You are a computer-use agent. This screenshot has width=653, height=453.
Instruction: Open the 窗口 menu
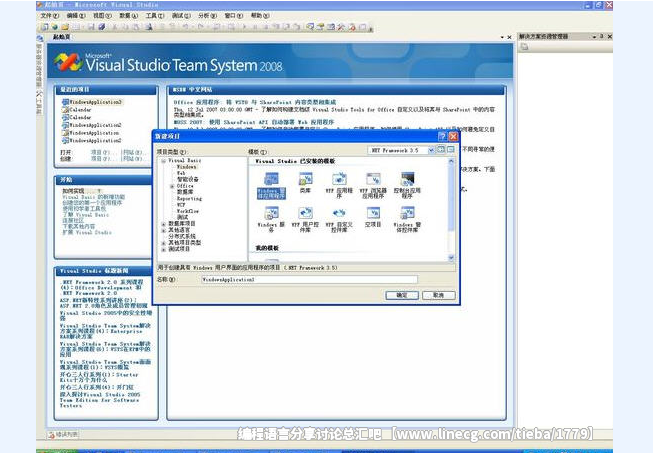pos(234,15)
